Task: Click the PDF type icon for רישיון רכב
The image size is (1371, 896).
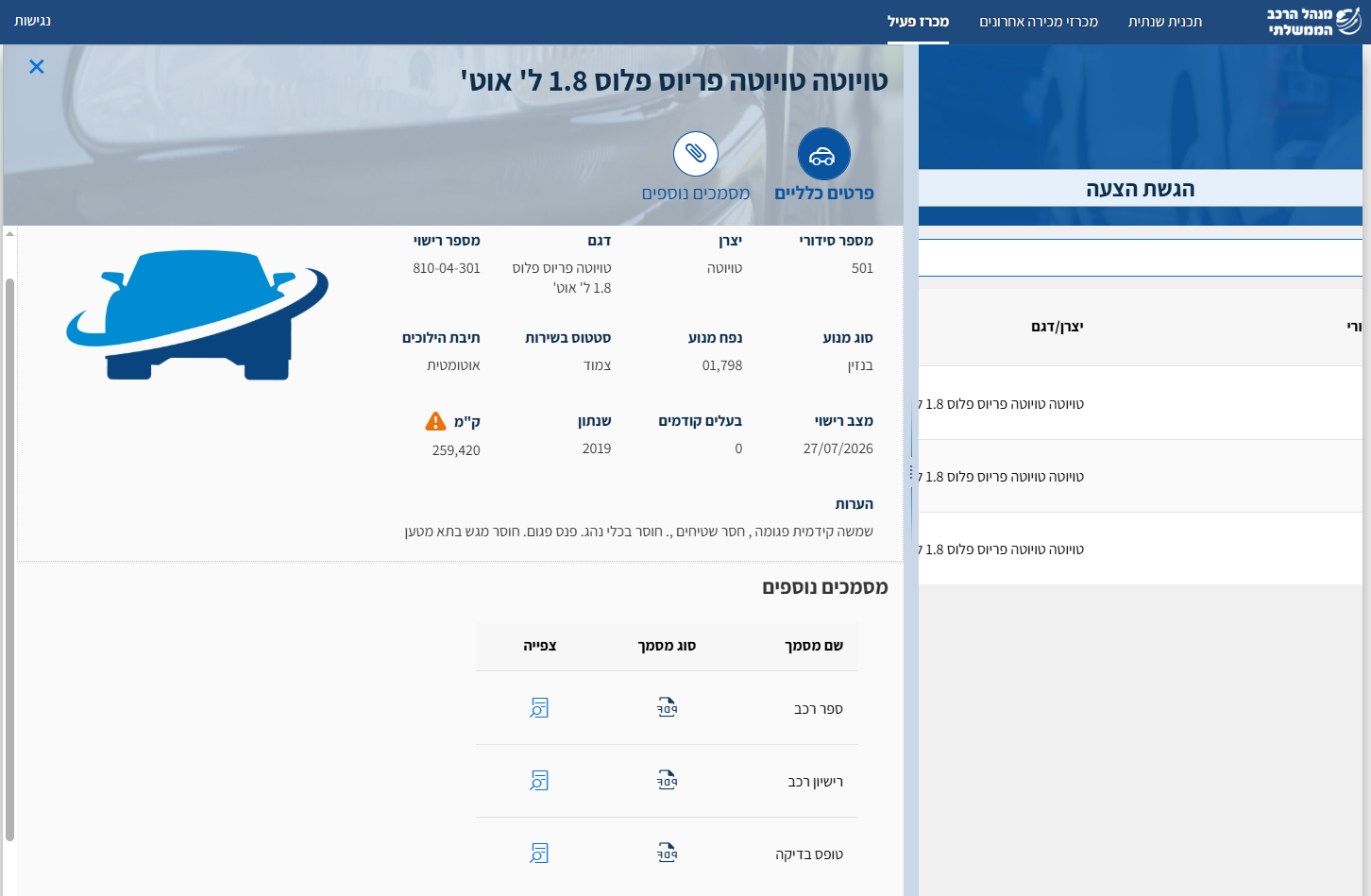Action: click(x=668, y=781)
